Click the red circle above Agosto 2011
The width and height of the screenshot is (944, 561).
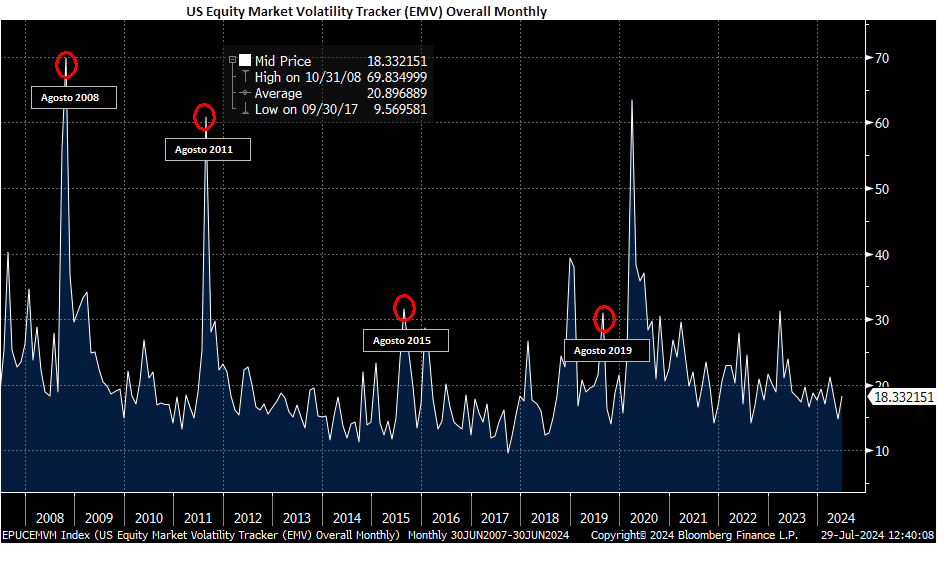[x=204, y=117]
